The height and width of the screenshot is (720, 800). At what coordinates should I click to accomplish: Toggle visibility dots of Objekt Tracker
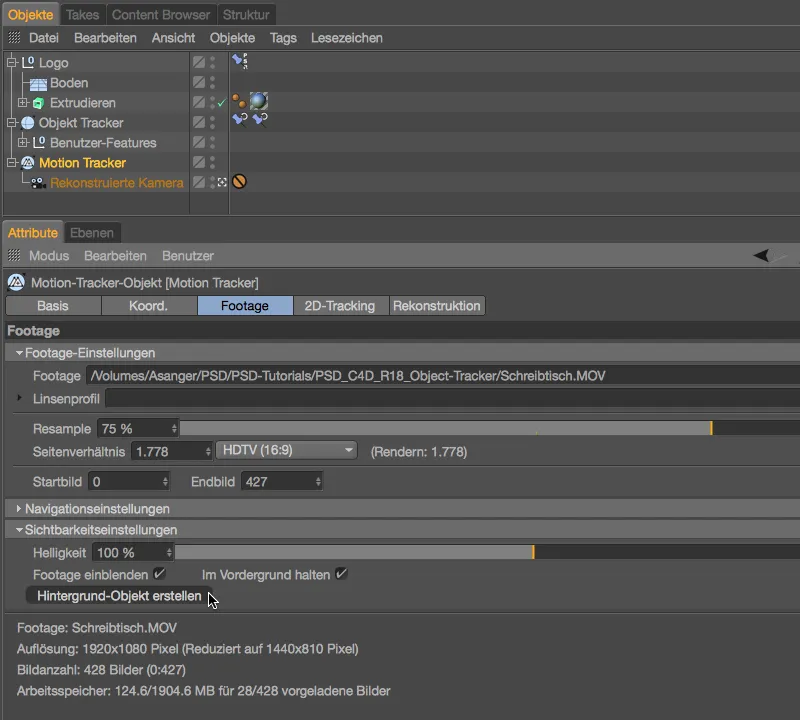point(212,122)
